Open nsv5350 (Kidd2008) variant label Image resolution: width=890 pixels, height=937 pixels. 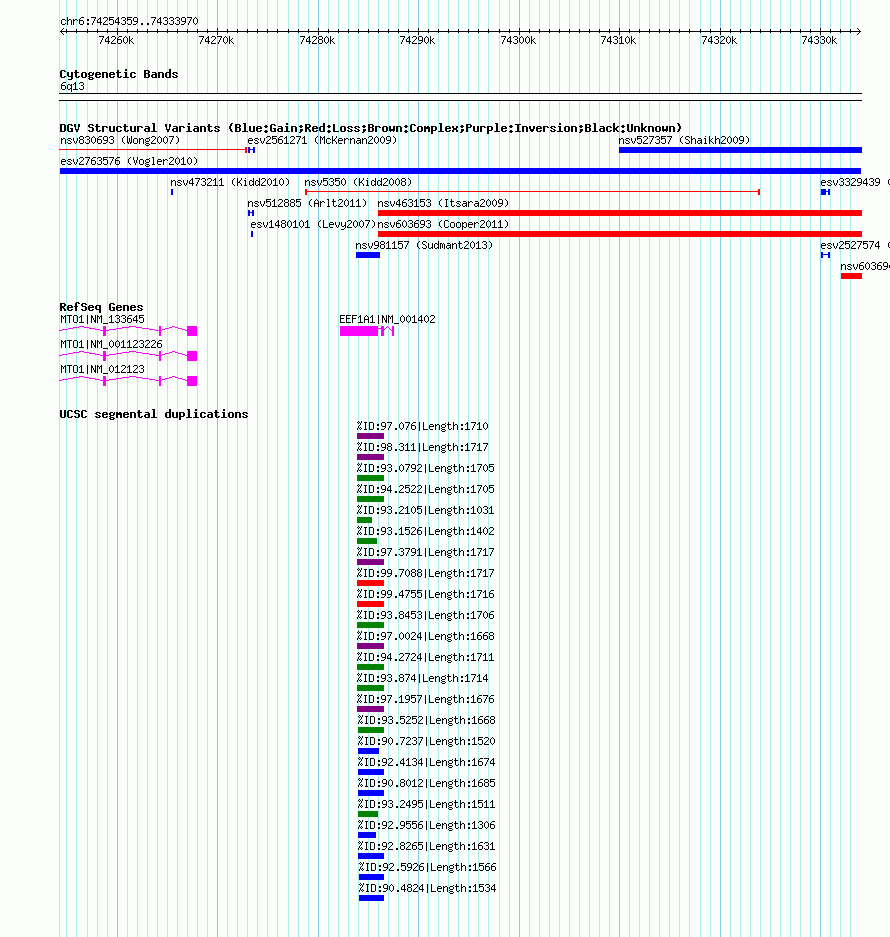pos(358,182)
